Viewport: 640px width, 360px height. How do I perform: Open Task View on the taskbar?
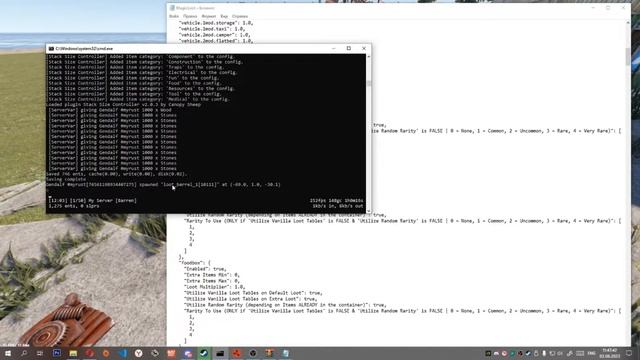40,353
